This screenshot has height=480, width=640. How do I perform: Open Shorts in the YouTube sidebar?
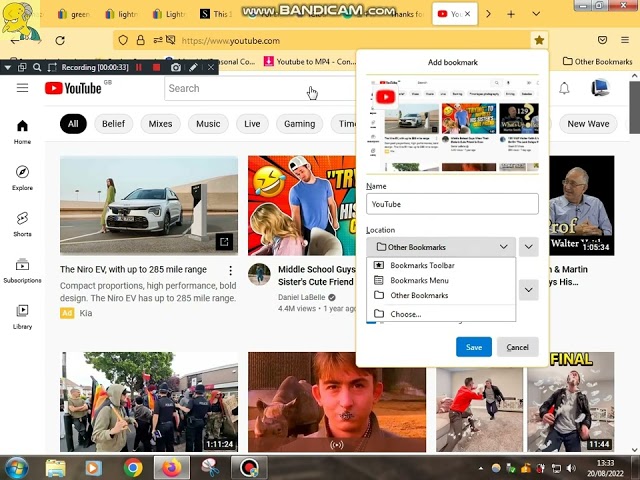pos(22,224)
